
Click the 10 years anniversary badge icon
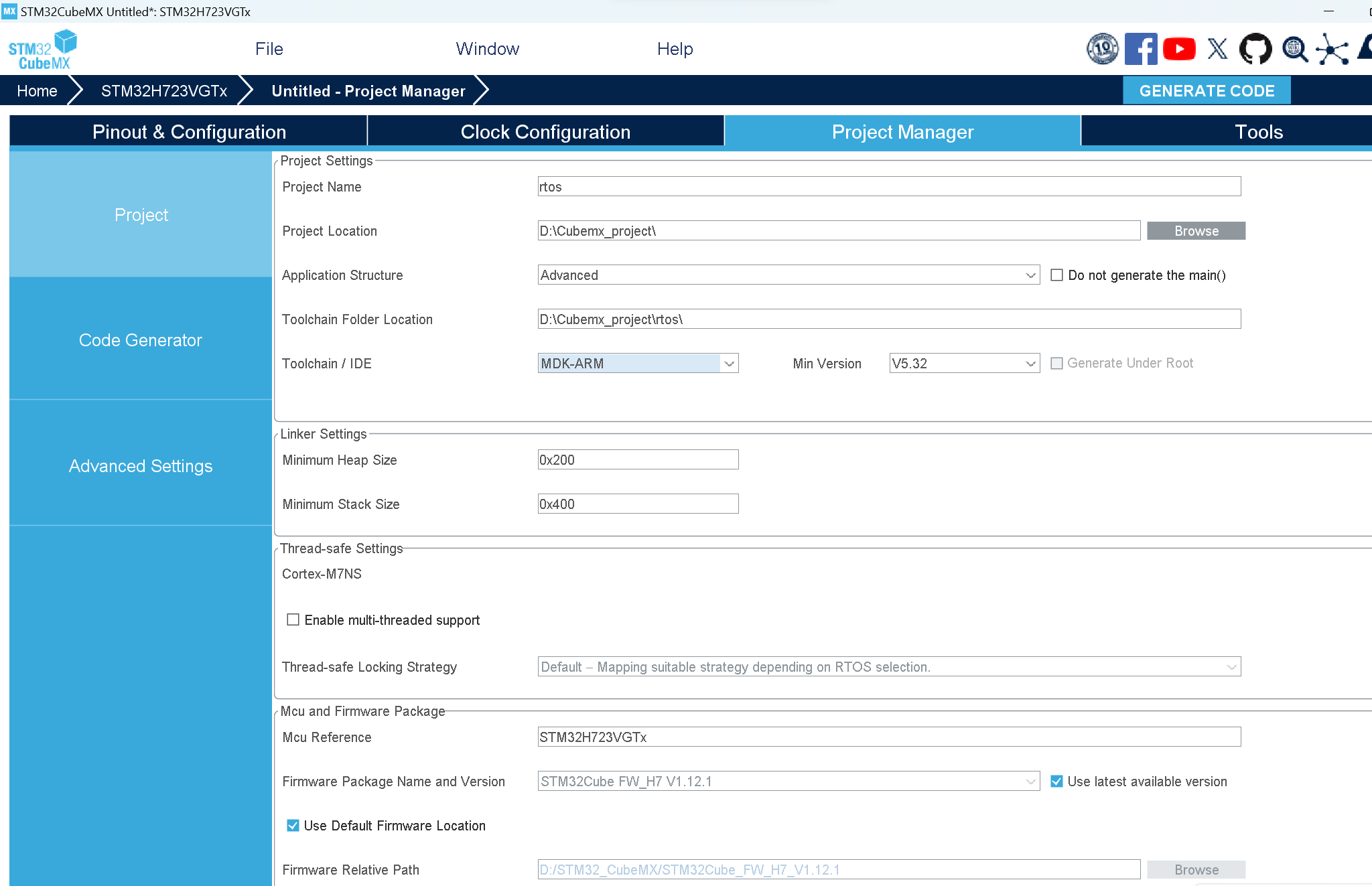click(1102, 49)
